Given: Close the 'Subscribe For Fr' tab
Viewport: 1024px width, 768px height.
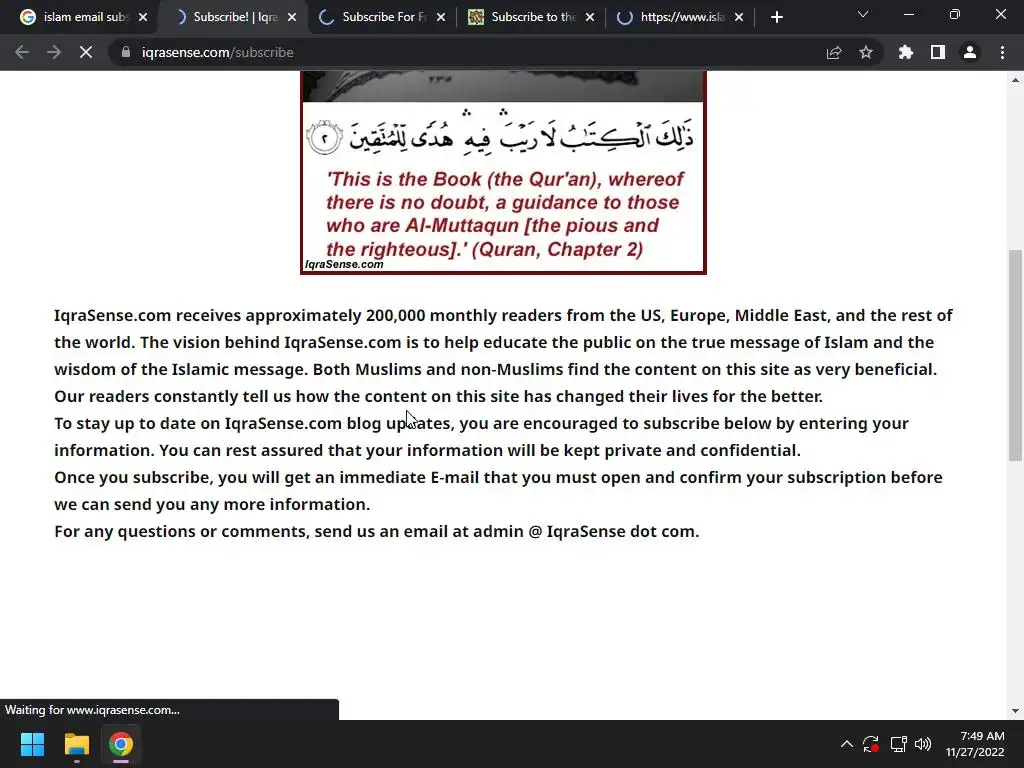Looking at the screenshot, I should (x=441, y=17).
